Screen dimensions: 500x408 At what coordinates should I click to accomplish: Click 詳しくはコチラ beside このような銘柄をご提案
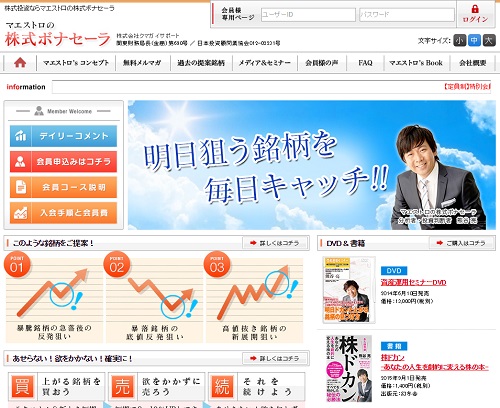275,243
